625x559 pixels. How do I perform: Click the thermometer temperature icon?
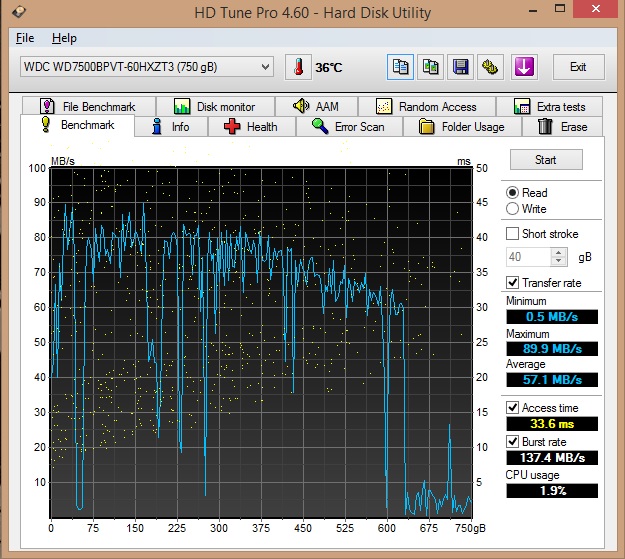[x=299, y=67]
